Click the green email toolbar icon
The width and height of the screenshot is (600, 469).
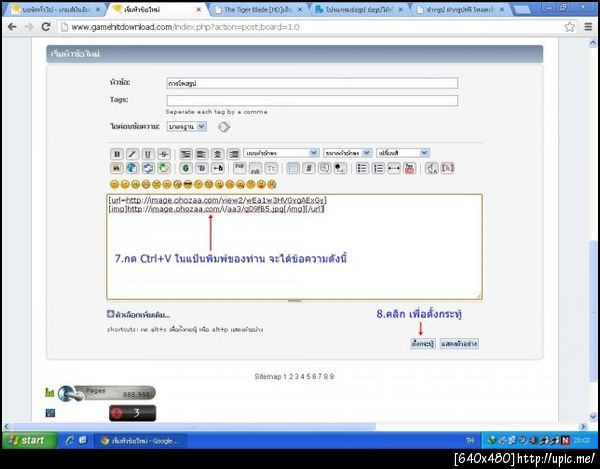[164, 168]
